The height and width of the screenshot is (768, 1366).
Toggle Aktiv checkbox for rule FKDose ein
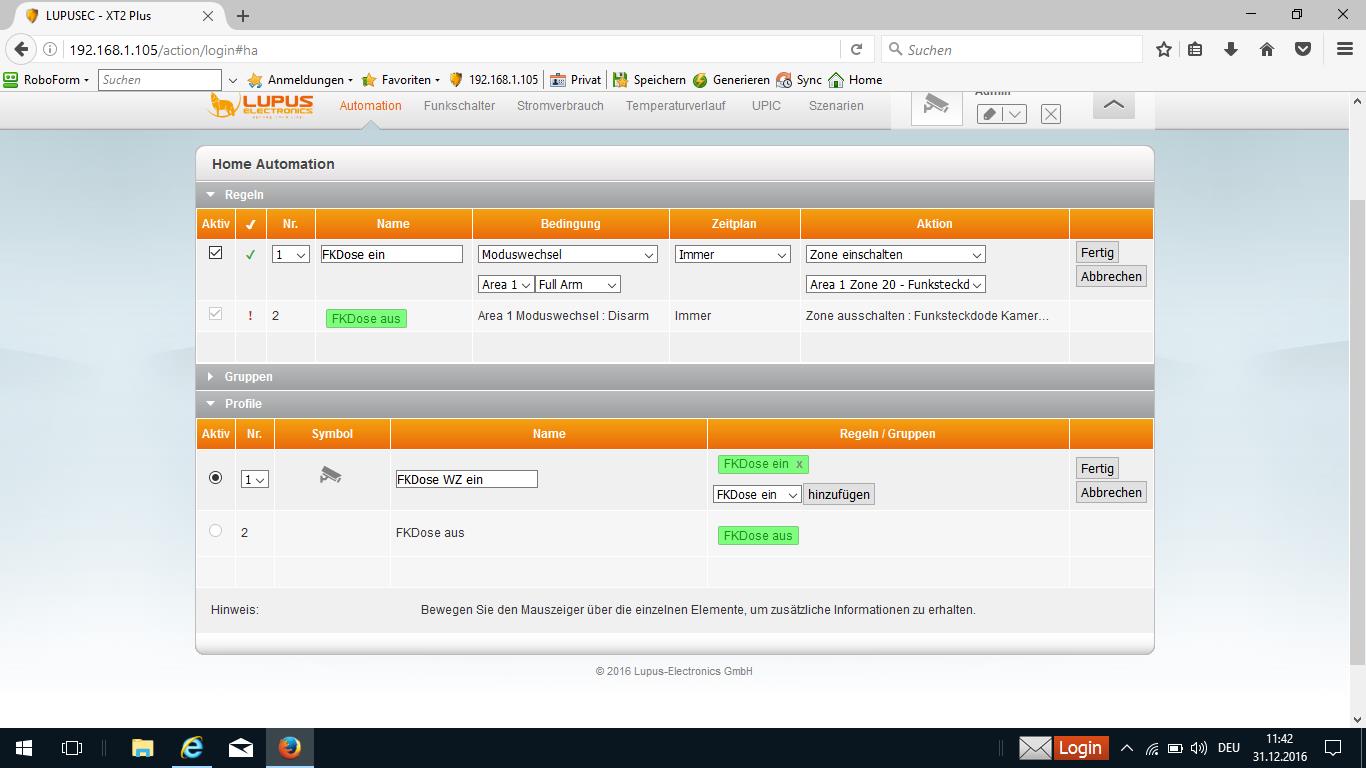215,253
